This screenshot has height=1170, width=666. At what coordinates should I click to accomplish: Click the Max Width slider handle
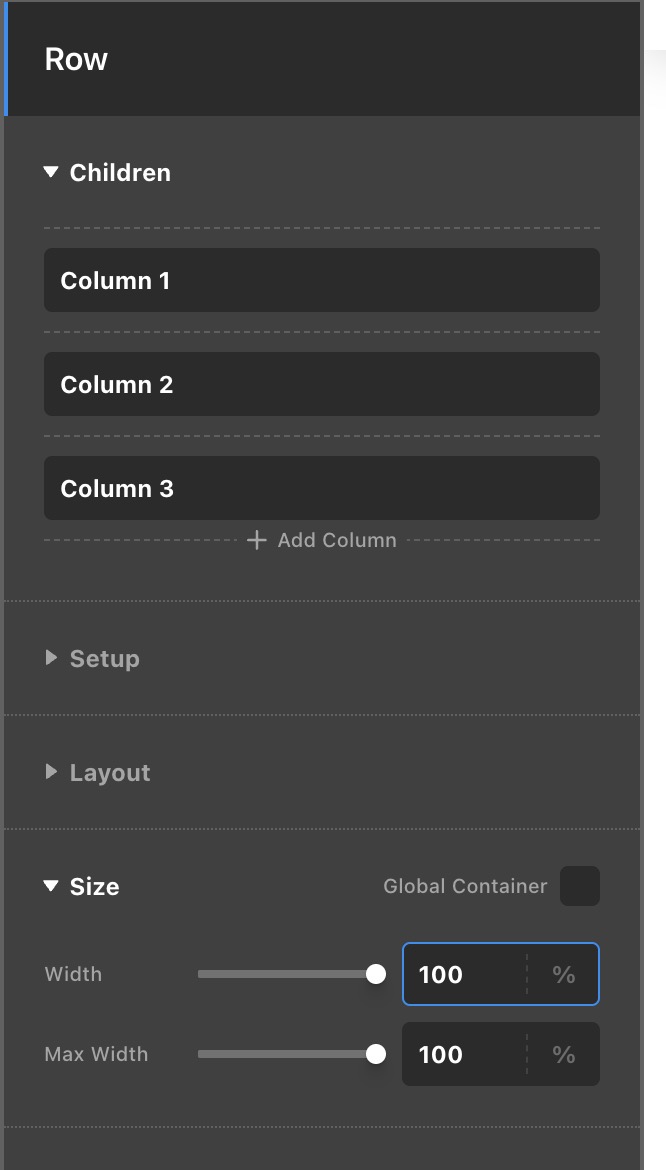[376, 1054]
